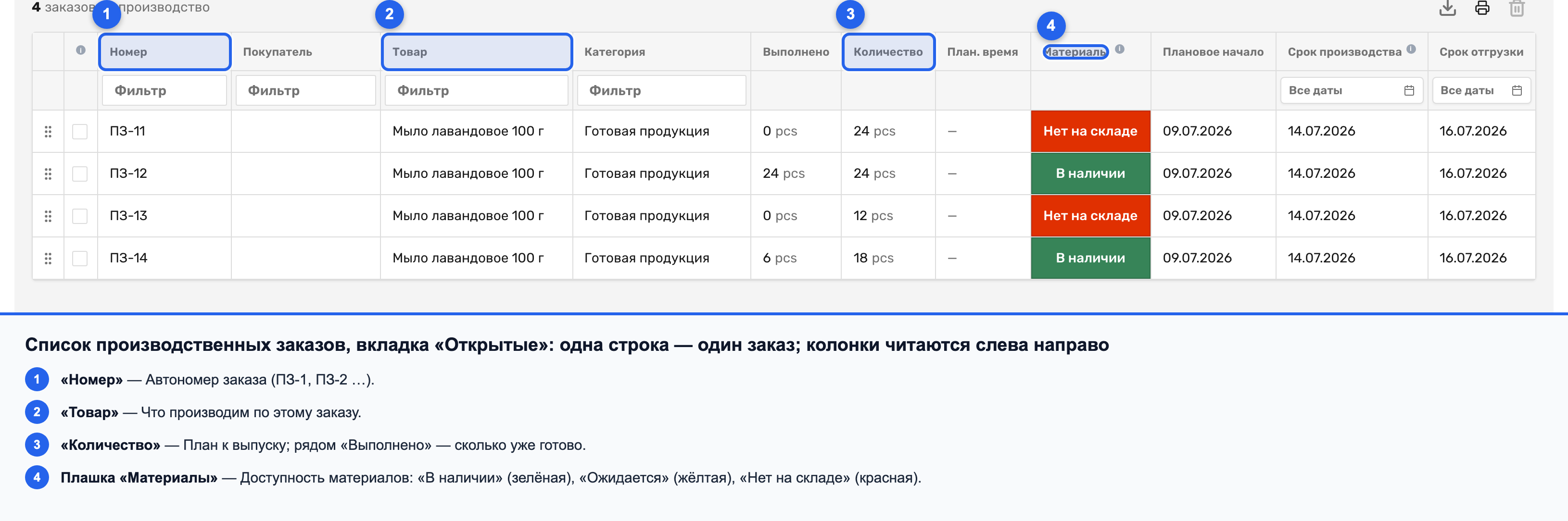This screenshot has width=1568, height=521.
Task: Open the Все даты filter under Срок отгрузки
Action: pos(1480,90)
